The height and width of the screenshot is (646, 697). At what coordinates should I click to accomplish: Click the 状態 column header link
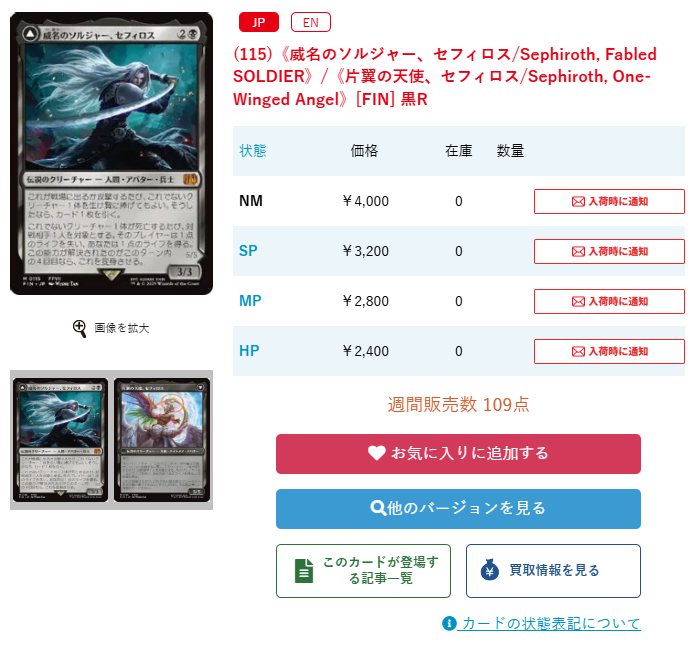click(x=252, y=151)
